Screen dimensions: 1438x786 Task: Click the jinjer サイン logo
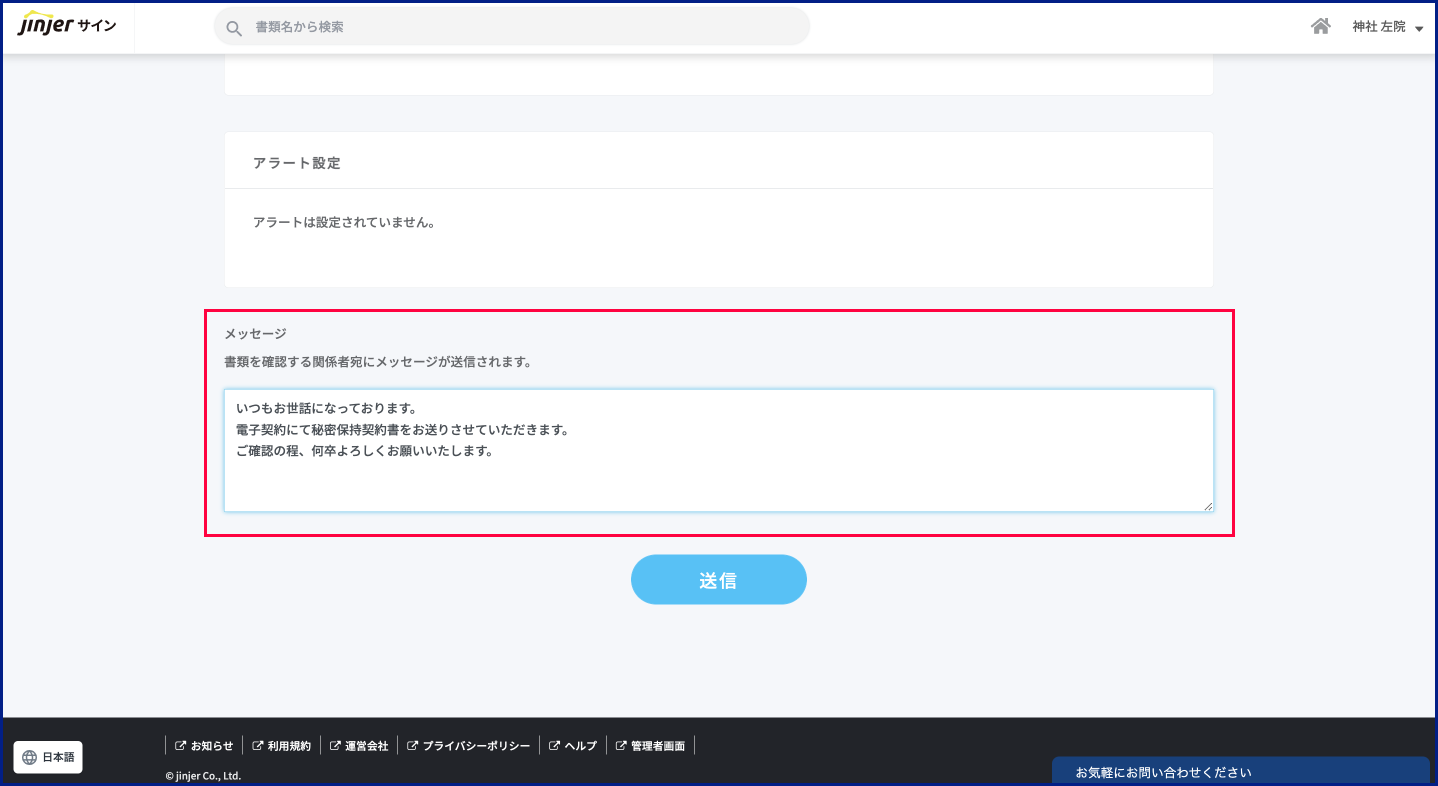(x=67, y=26)
